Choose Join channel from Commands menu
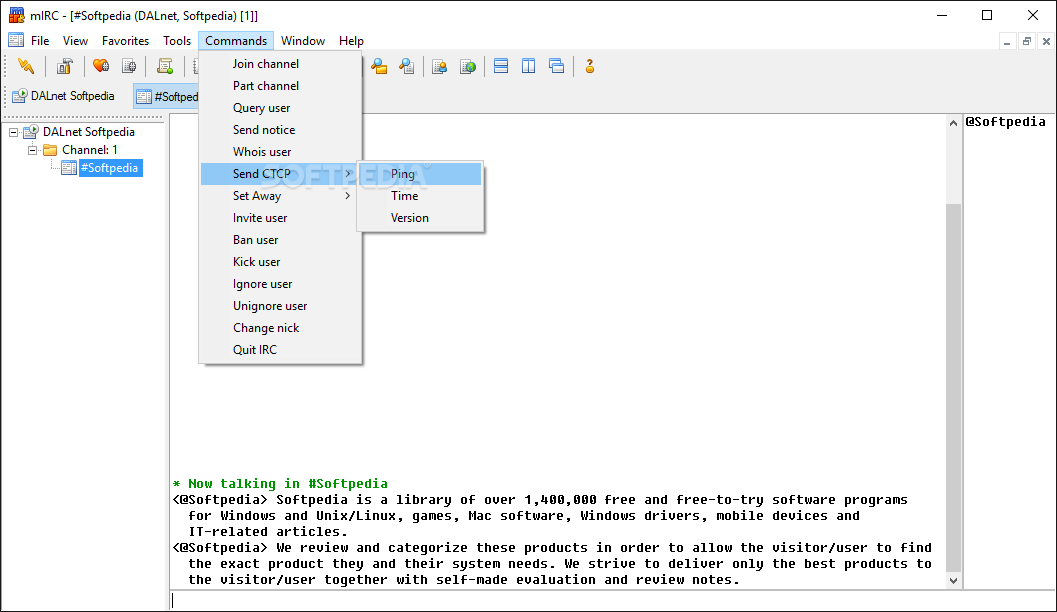Image resolution: width=1057 pixels, height=612 pixels. tap(280, 63)
